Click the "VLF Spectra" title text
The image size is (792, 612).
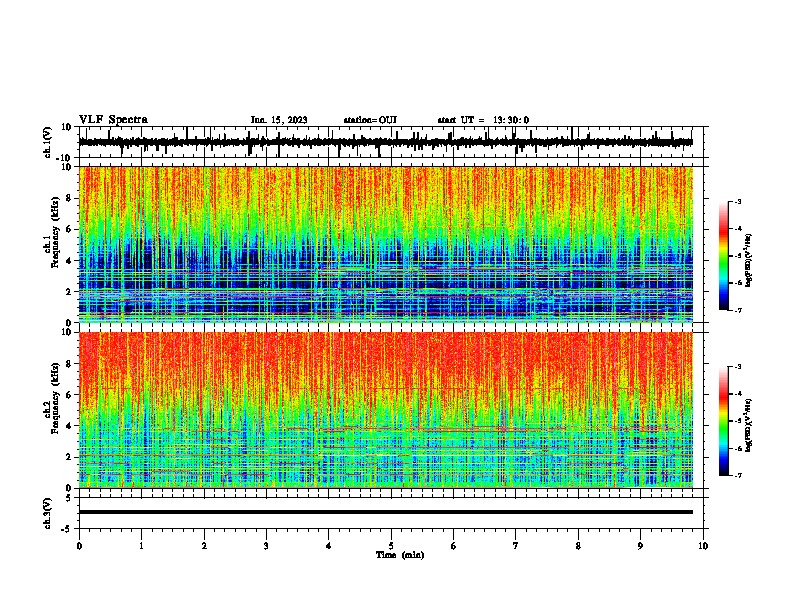(x=113, y=119)
